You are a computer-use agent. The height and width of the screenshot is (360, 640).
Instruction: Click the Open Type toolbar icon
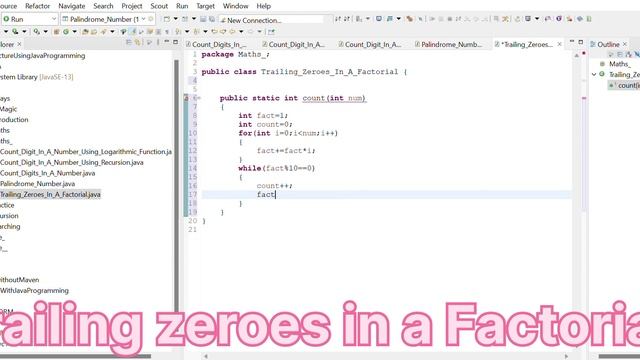coord(85,31)
